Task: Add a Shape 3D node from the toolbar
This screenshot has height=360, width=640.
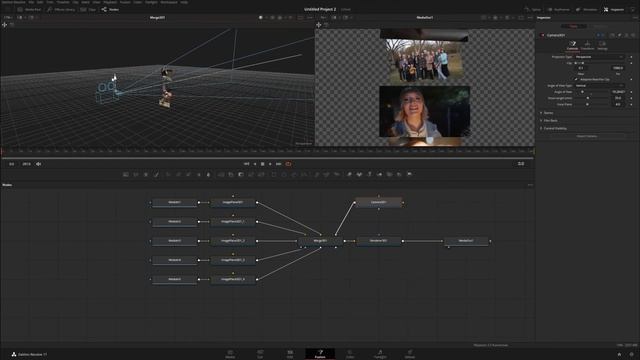Action: tap(359, 174)
